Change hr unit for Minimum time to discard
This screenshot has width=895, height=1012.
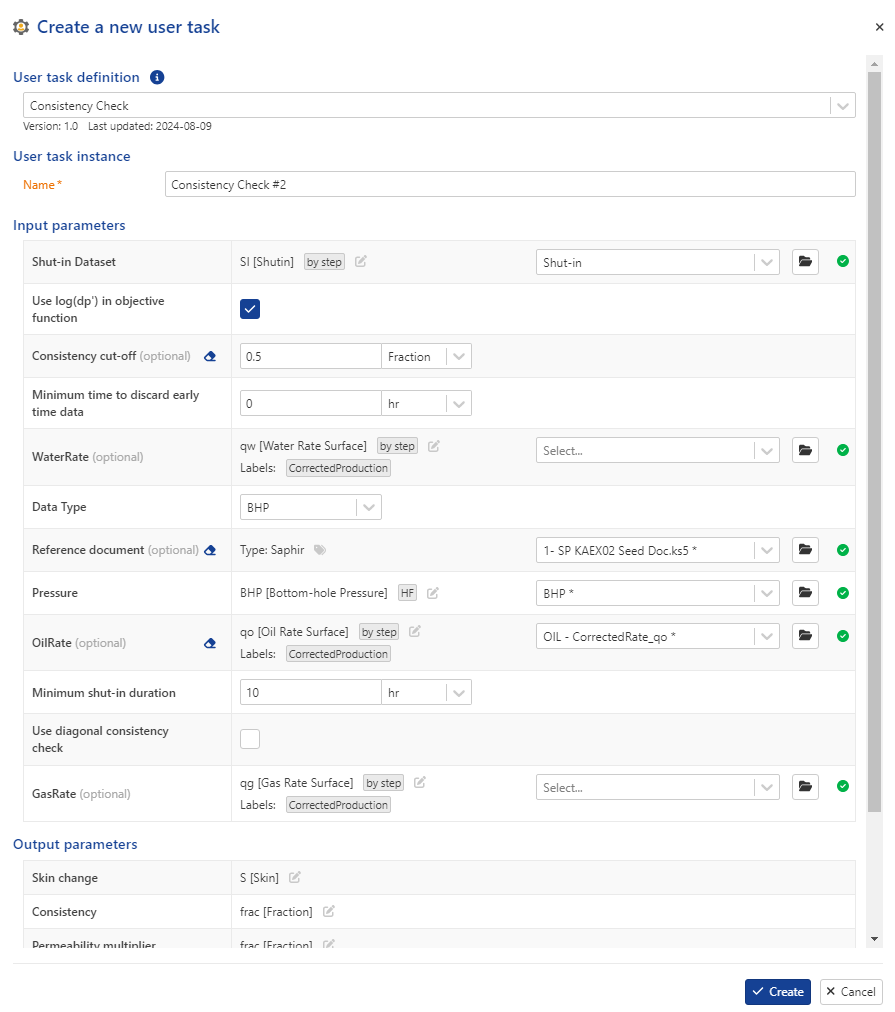click(x=426, y=403)
